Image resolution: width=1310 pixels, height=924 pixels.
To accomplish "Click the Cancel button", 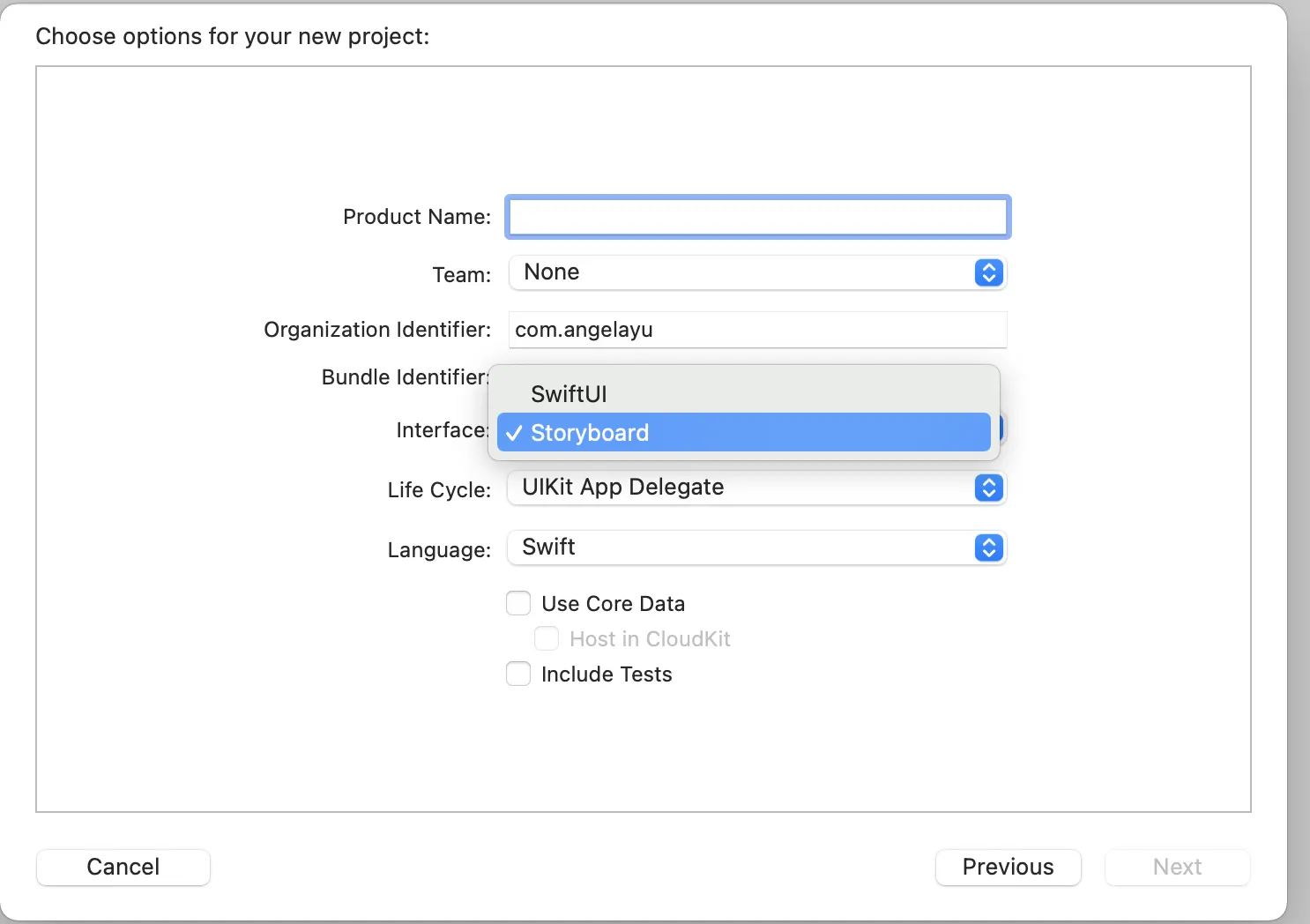I will coord(123,867).
